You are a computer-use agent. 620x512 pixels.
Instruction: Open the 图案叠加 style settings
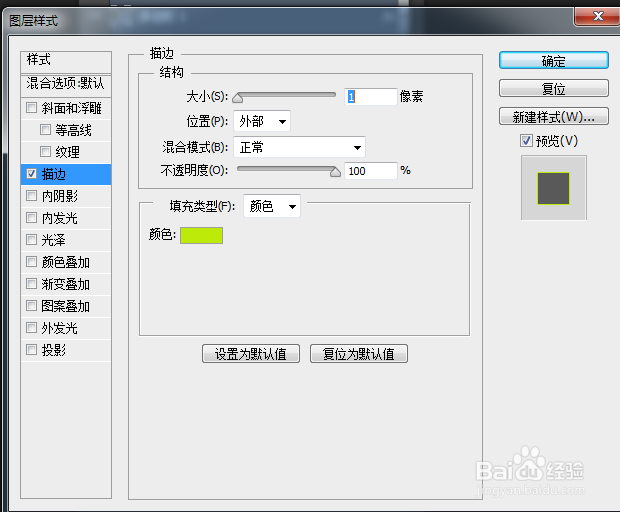66,306
